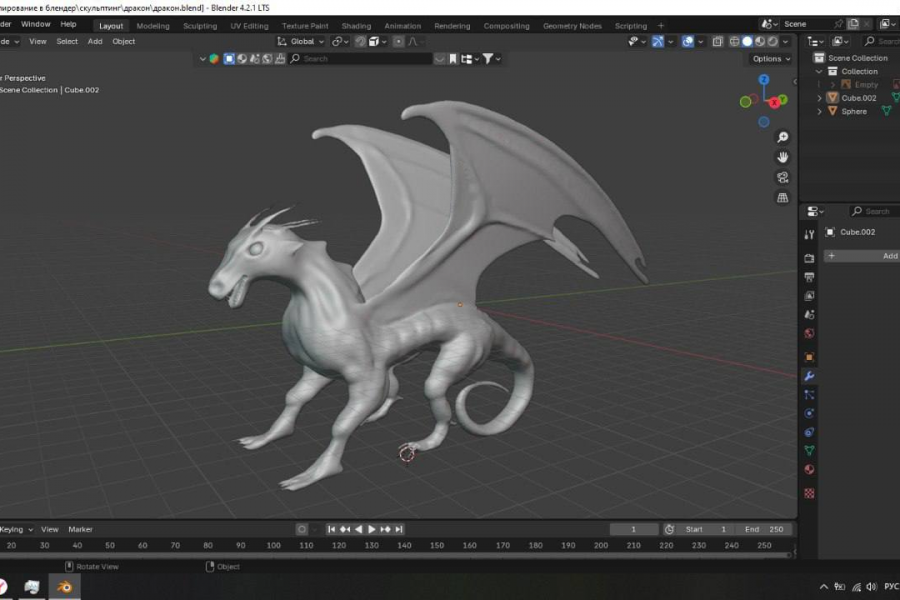
Task: Switch to the Shading workspace tab
Action: pyautogui.click(x=356, y=26)
